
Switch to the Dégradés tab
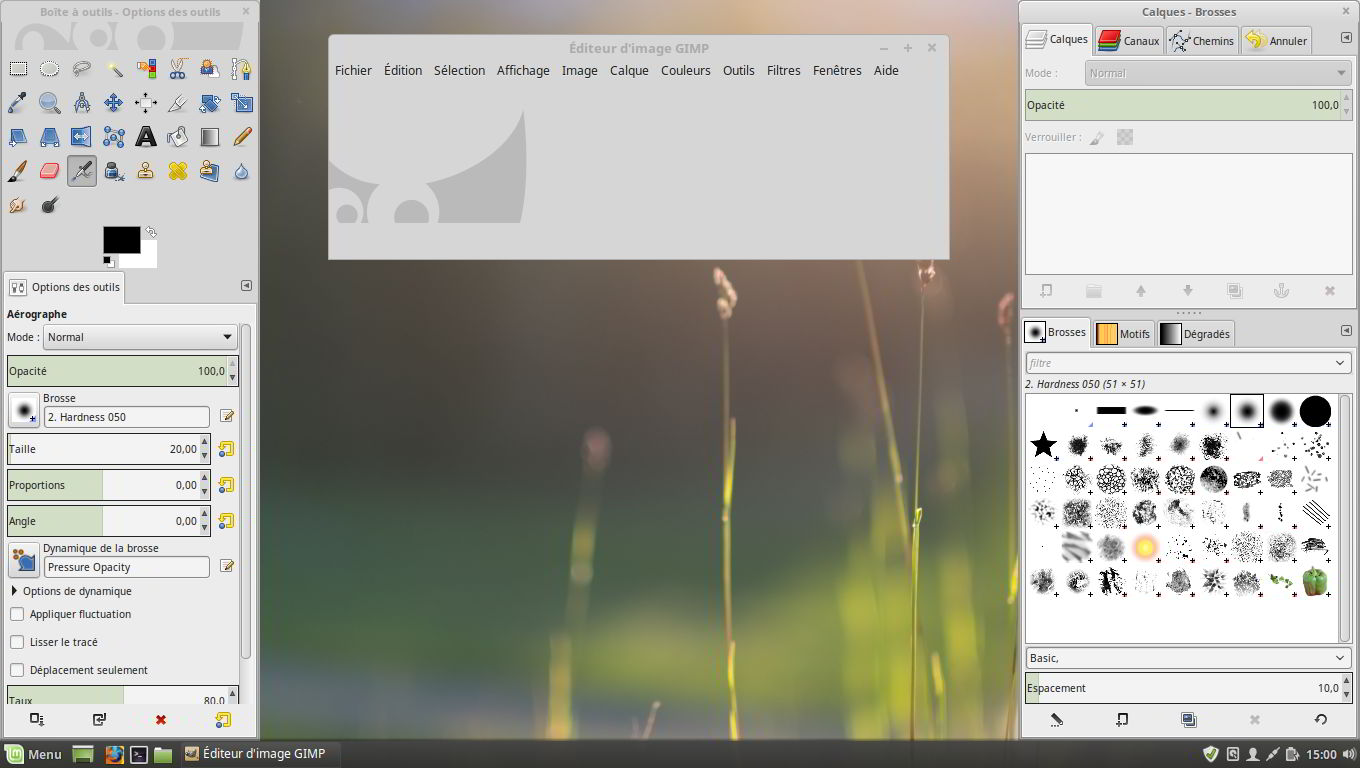(x=1194, y=334)
